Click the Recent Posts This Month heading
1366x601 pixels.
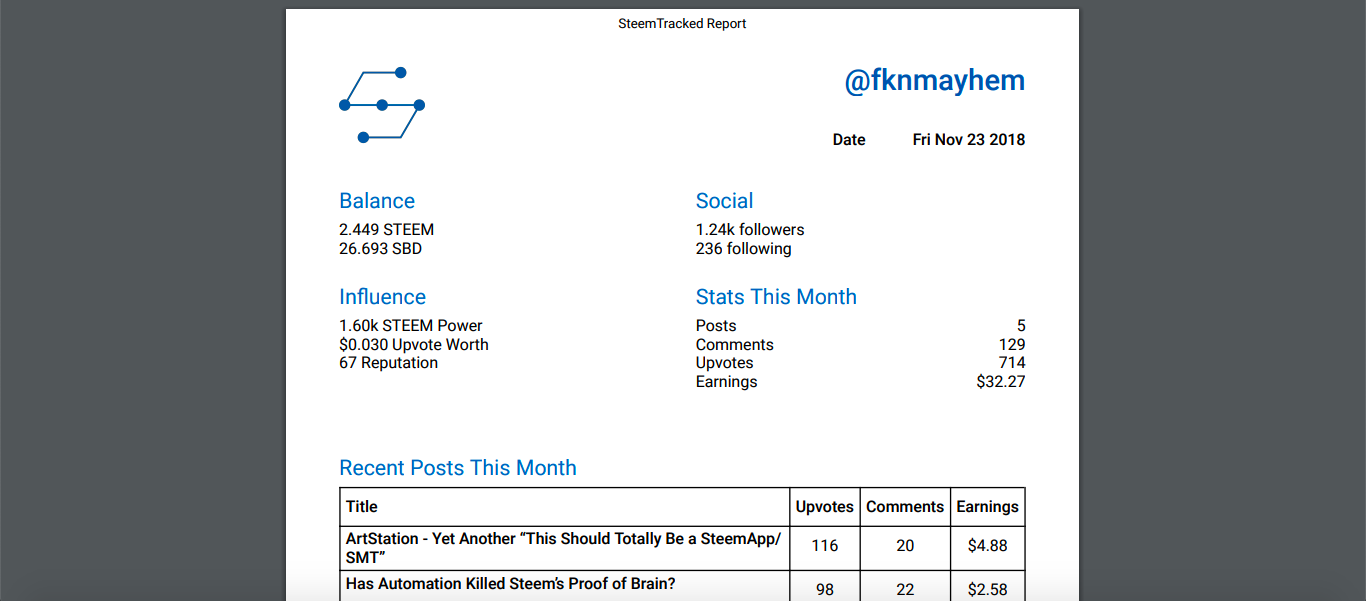(x=458, y=468)
